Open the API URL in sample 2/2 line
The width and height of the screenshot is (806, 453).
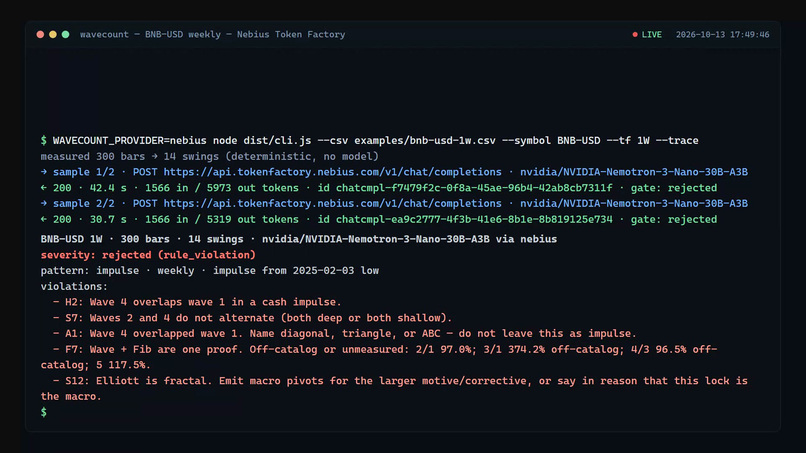point(332,204)
